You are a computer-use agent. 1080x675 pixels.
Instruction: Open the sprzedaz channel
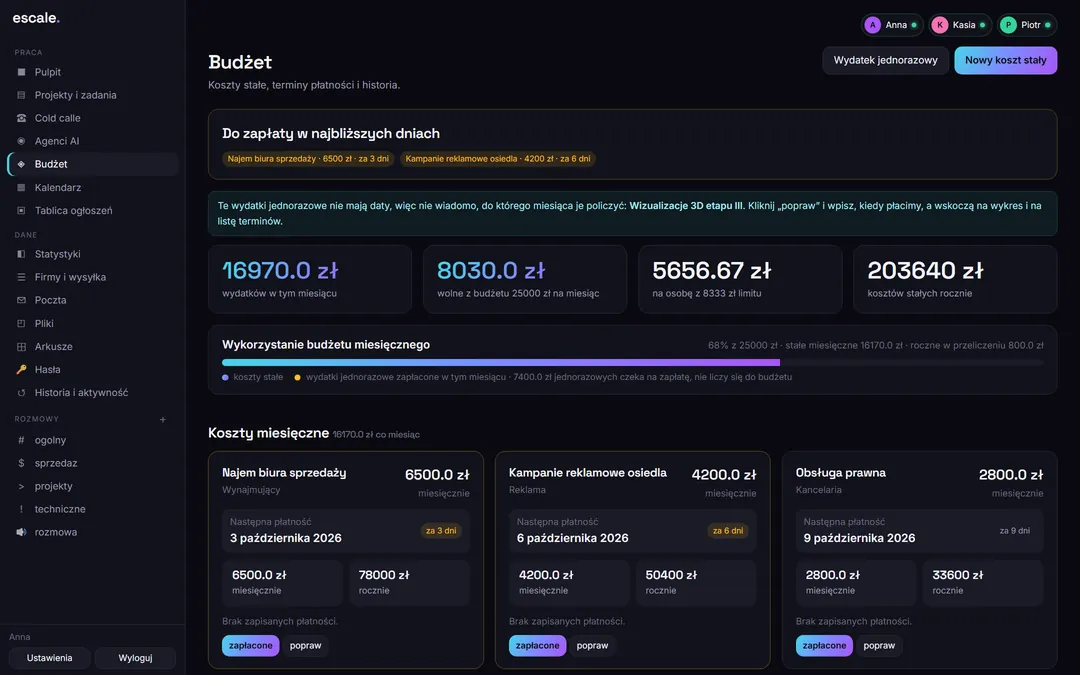click(x=93, y=463)
